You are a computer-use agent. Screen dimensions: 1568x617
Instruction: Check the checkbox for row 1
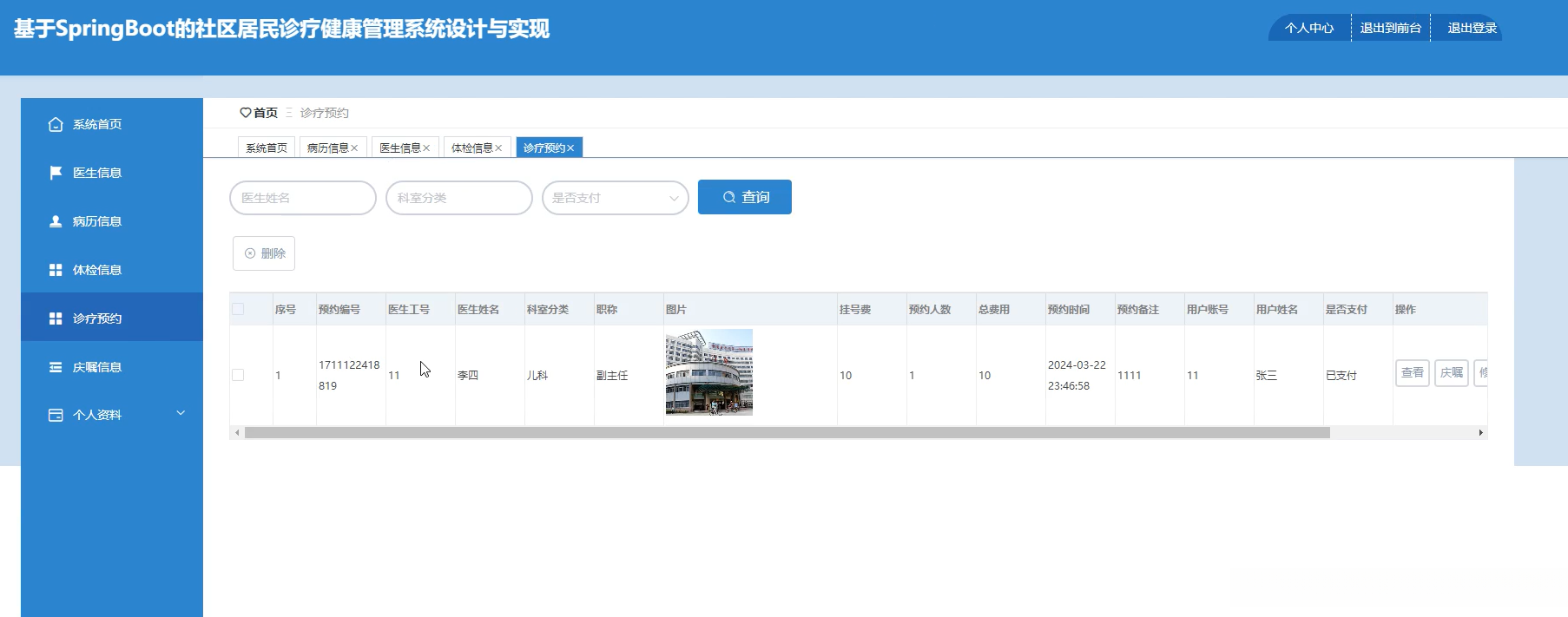238,375
